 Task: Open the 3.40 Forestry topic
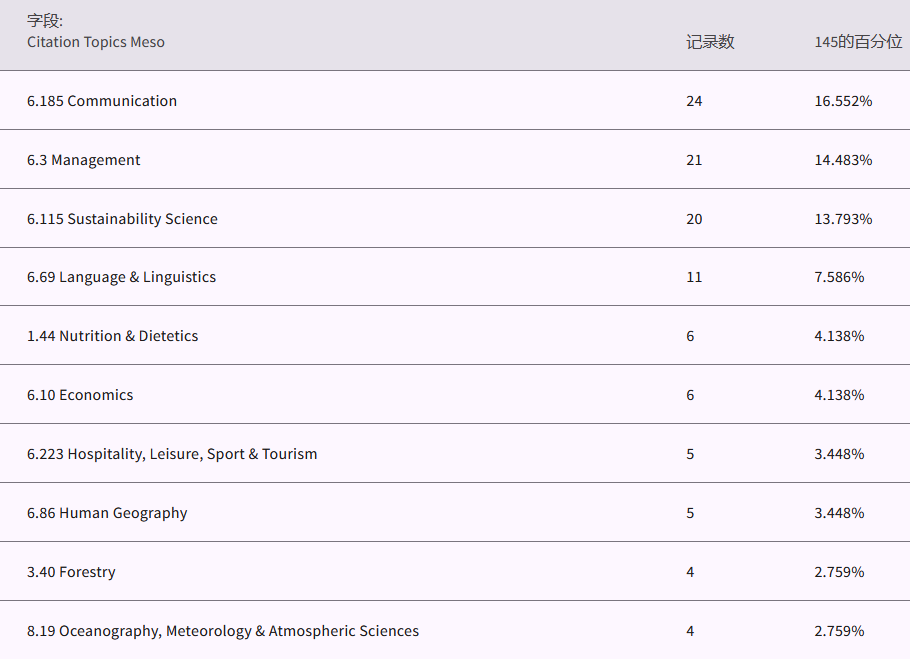[71, 572]
